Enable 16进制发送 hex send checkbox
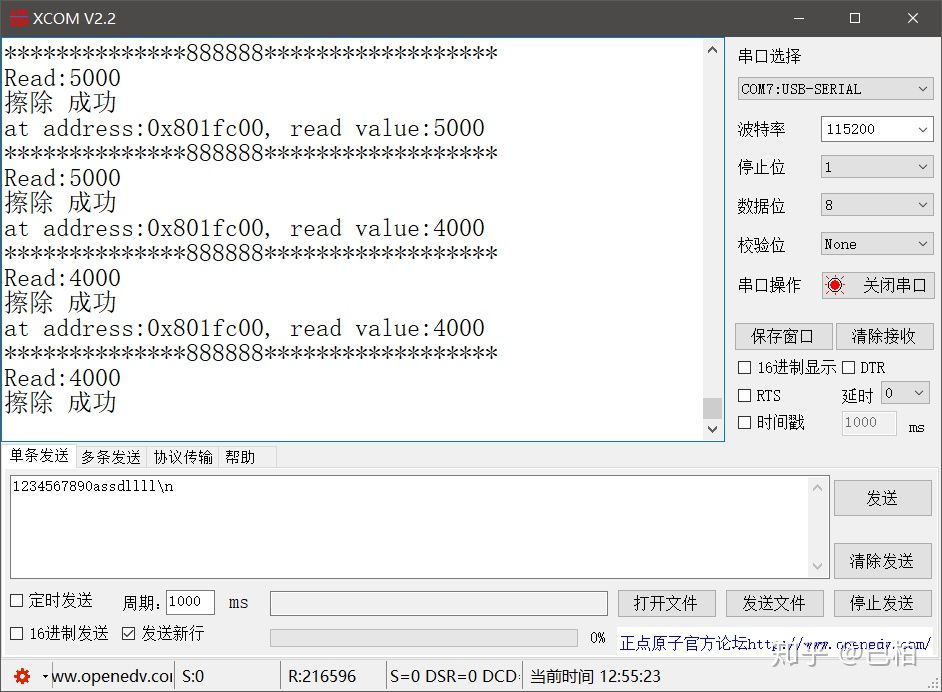Screen dimensions: 942x692 click(x=17, y=633)
